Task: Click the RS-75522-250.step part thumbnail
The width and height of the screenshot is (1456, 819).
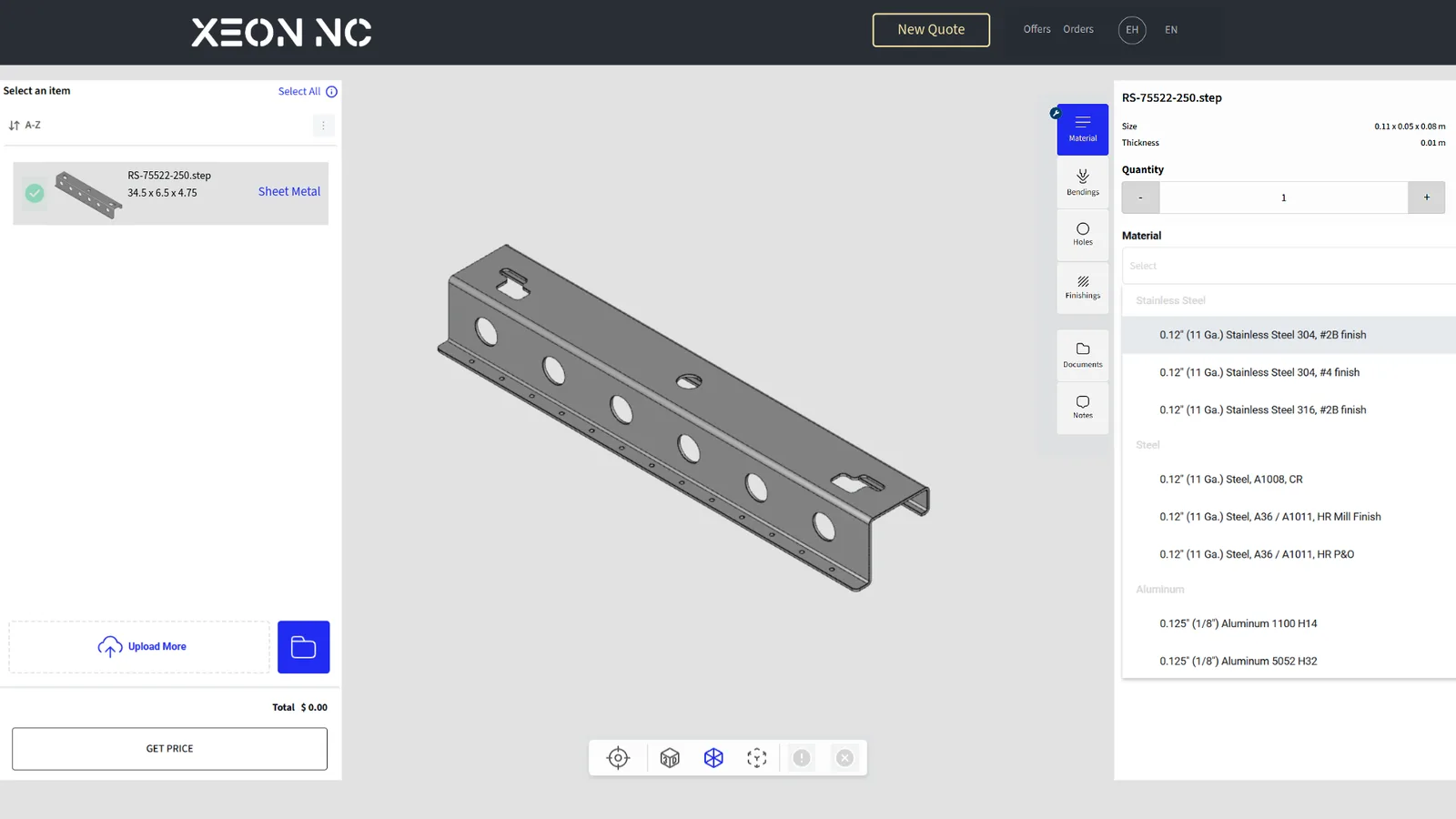Action: click(x=87, y=194)
